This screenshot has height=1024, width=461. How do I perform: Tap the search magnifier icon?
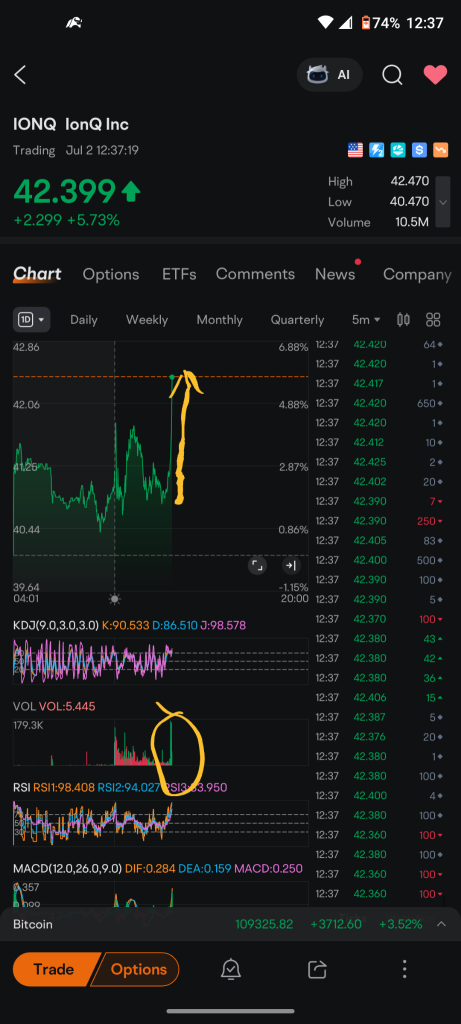pos(392,74)
